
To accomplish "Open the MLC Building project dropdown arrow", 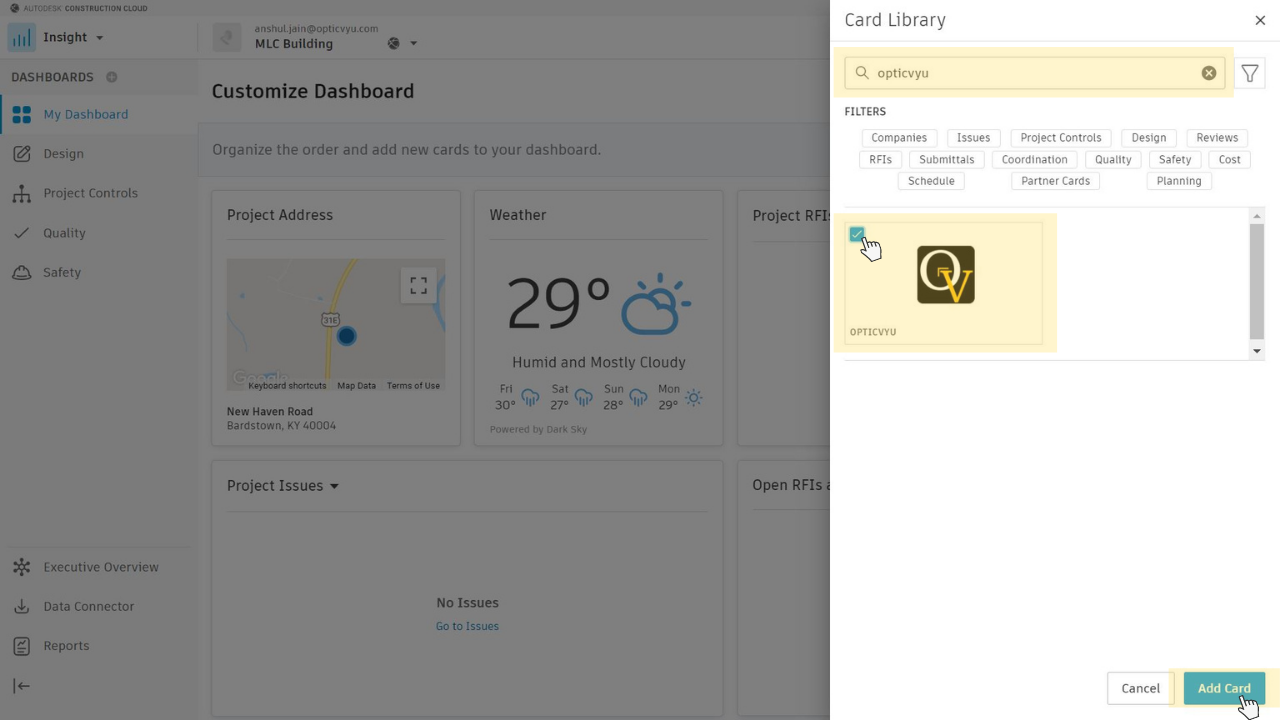I will pyautogui.click(x=413, y=44).
